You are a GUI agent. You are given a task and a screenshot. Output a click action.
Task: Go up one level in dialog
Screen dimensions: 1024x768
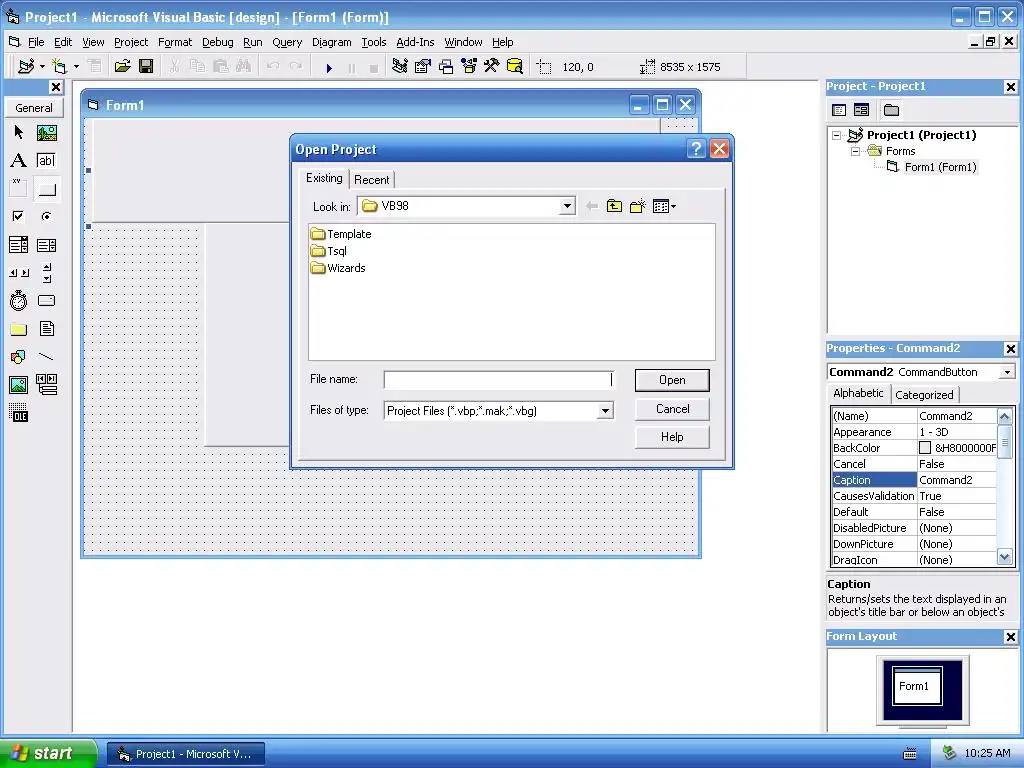click(614, 206)
